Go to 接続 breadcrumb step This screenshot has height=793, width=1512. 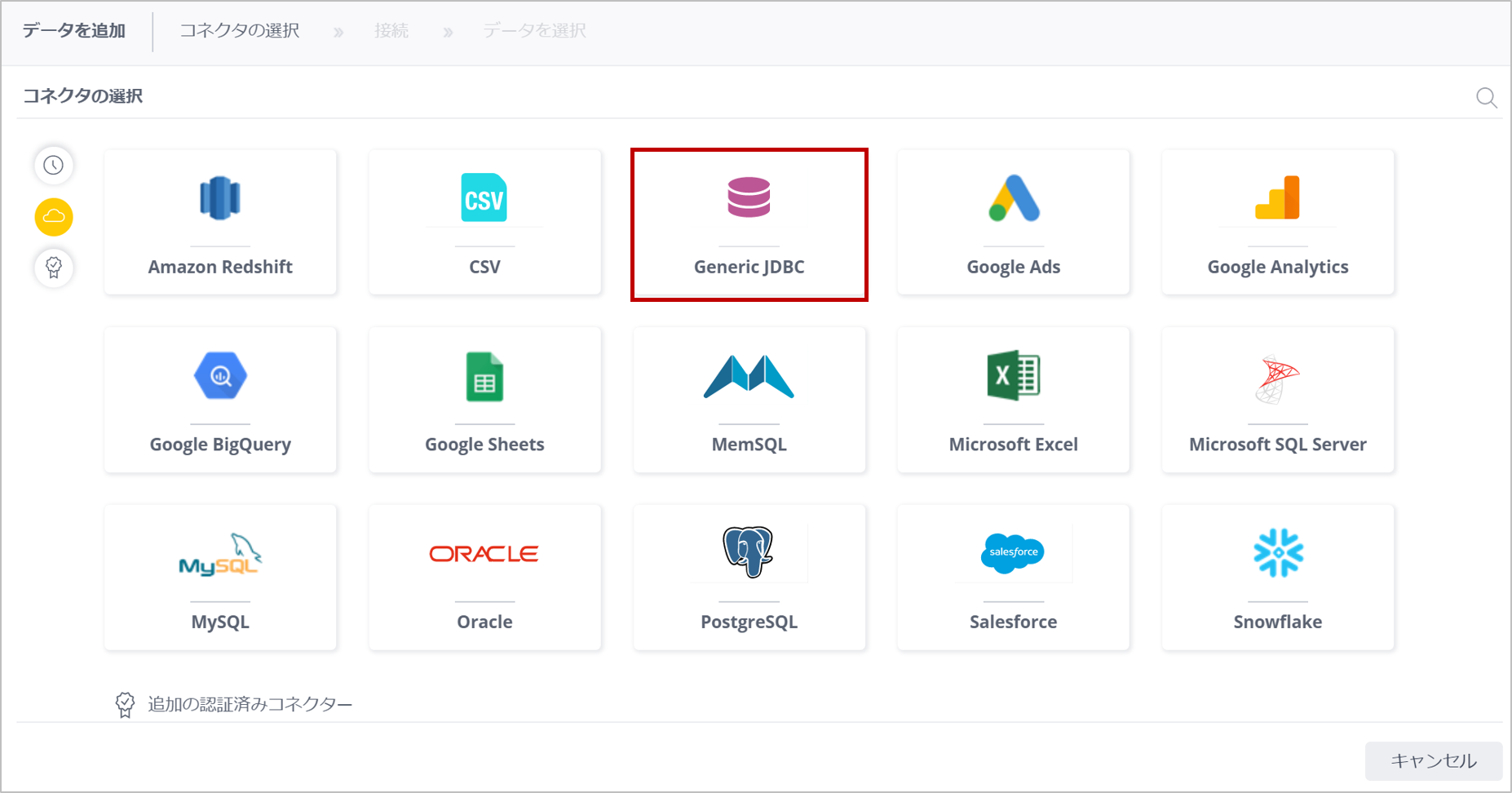391,31
